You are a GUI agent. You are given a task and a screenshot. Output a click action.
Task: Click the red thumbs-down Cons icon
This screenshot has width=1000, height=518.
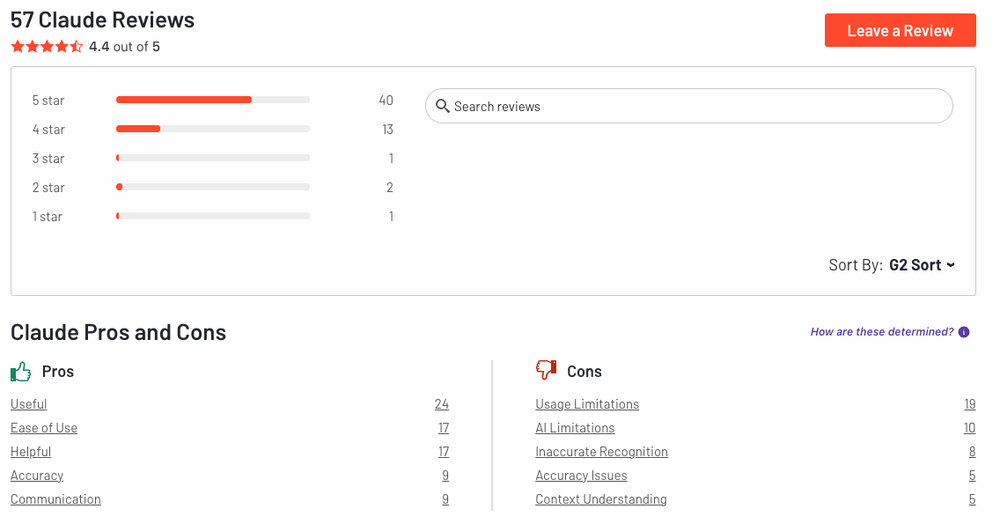pos(546,369)
